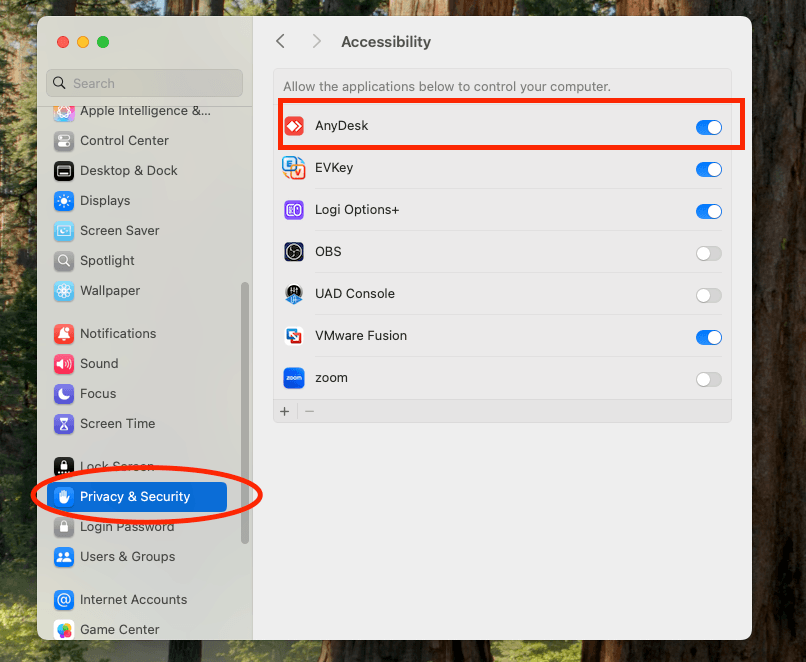
Task: Turn off VMware Fusion accessibility switch
Action: click(x=708, y=337)
